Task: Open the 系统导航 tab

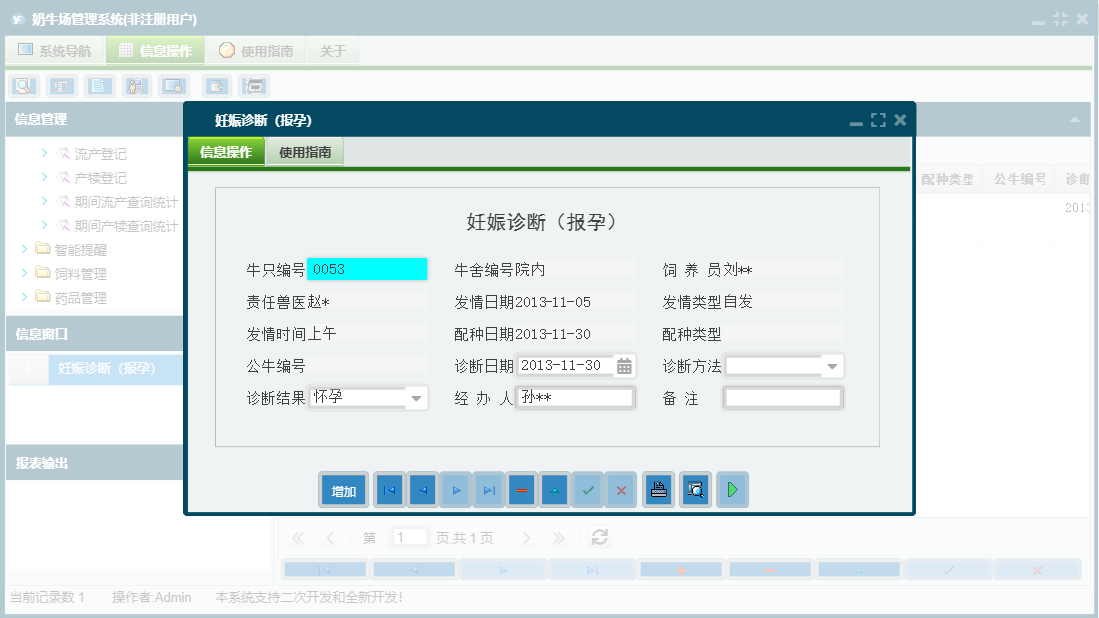Action: [x=55, y=49]
